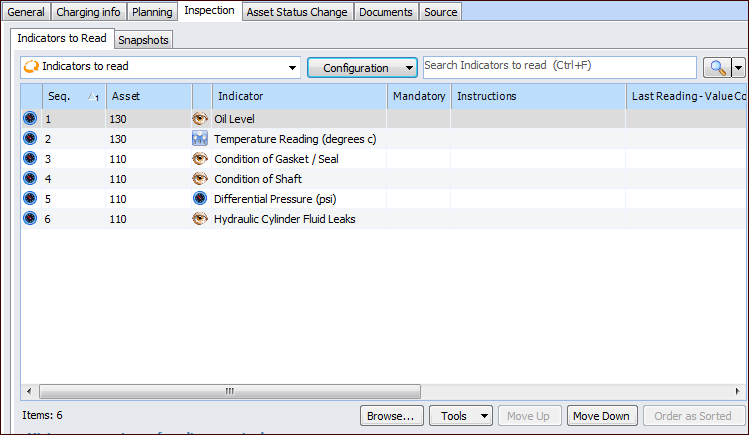Click the scrollbar left arrow
The width and height of the screenshot is (749, 435).
pos(29,392)
